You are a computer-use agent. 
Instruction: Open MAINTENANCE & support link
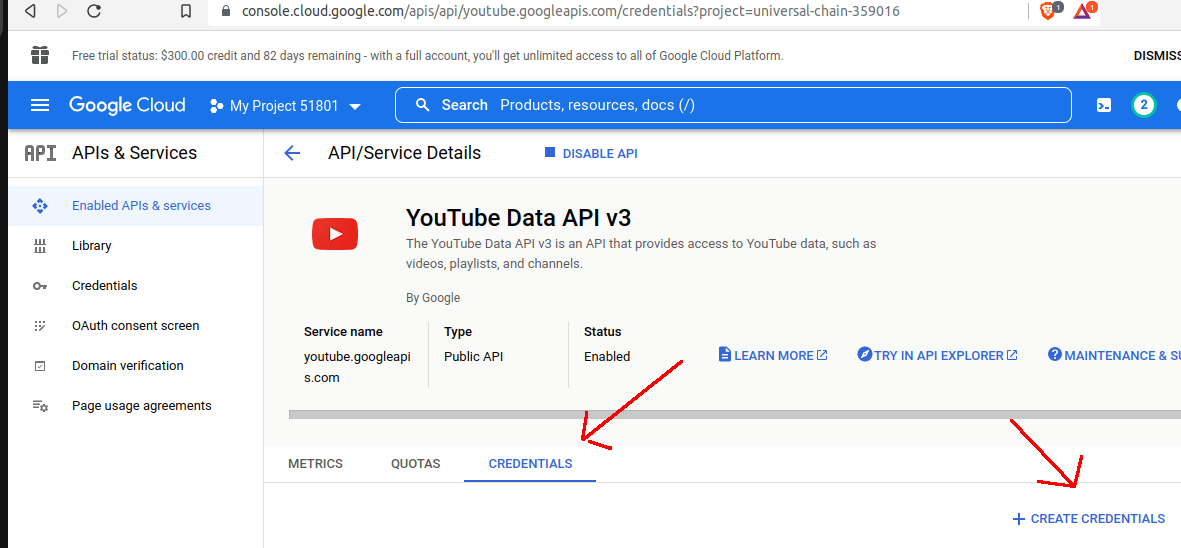click(x=1115, y=355)
